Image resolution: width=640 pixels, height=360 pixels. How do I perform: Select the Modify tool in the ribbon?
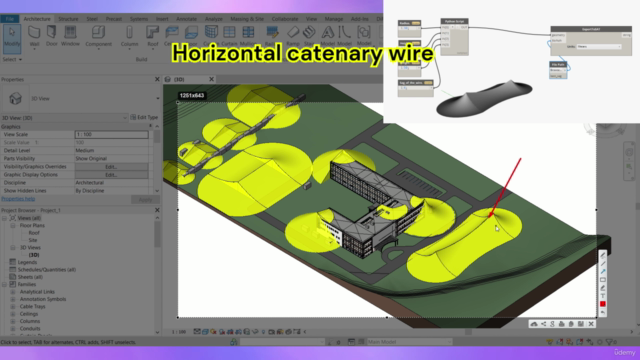[x=12, y=39]
